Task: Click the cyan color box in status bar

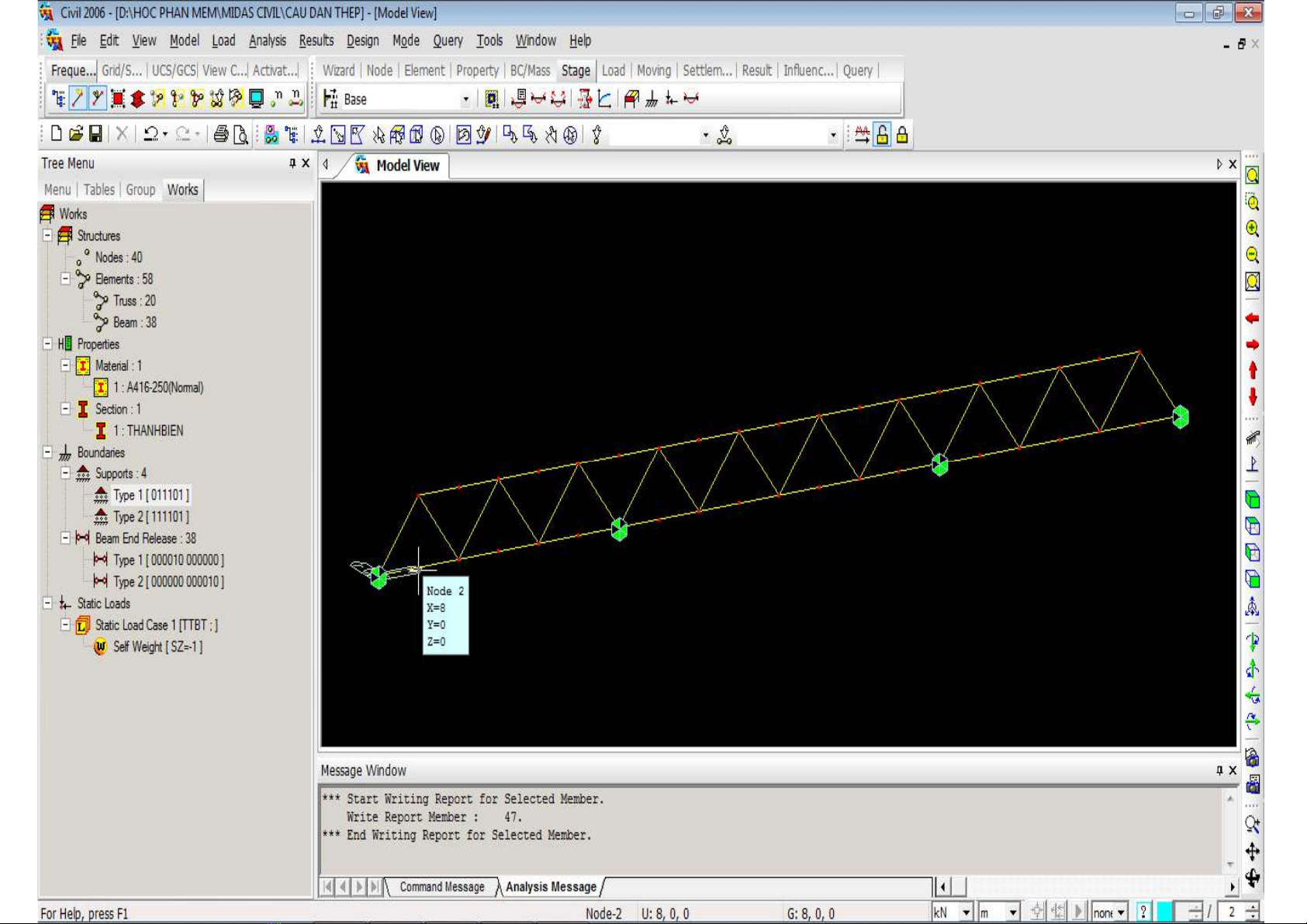Action: click(1164, 912)
